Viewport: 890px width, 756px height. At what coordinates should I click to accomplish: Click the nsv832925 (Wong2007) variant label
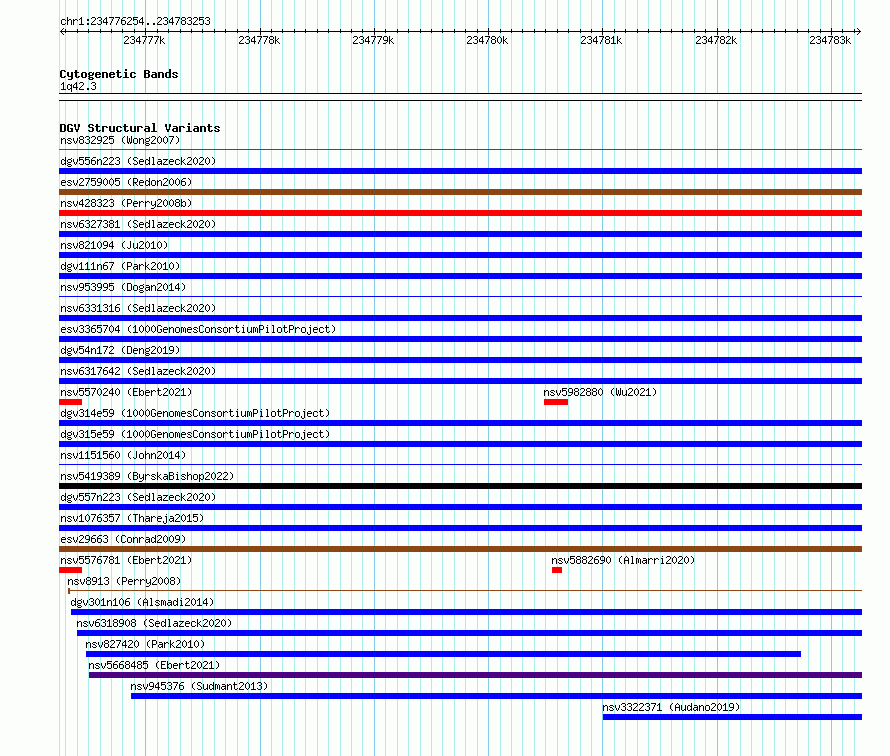pyautogui.click(x=120, y=140)
